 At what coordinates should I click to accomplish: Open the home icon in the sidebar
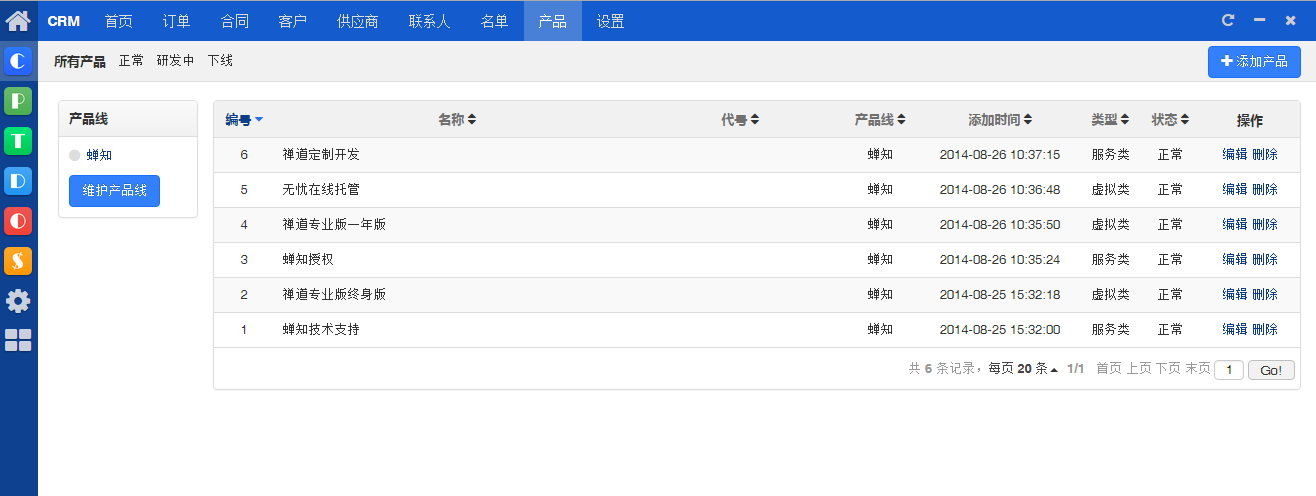pos(18,20)
